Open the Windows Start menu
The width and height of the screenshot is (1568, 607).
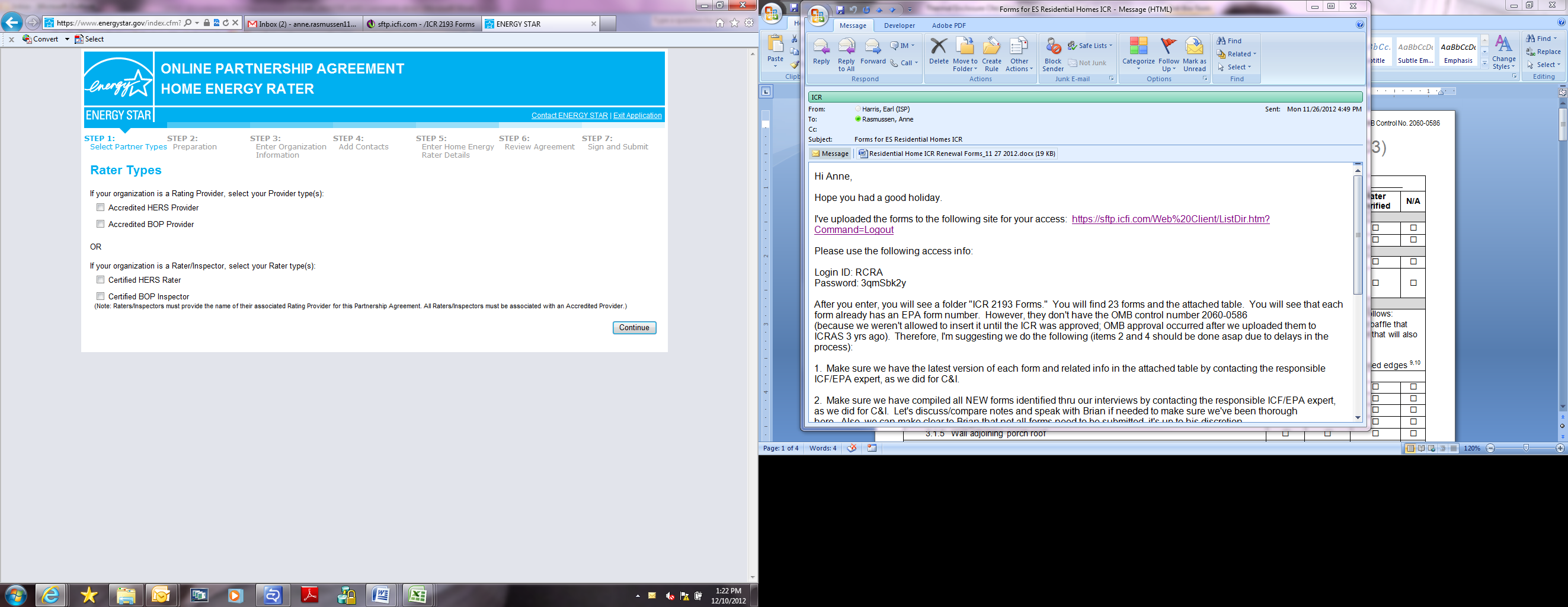[x=16, y=595]
